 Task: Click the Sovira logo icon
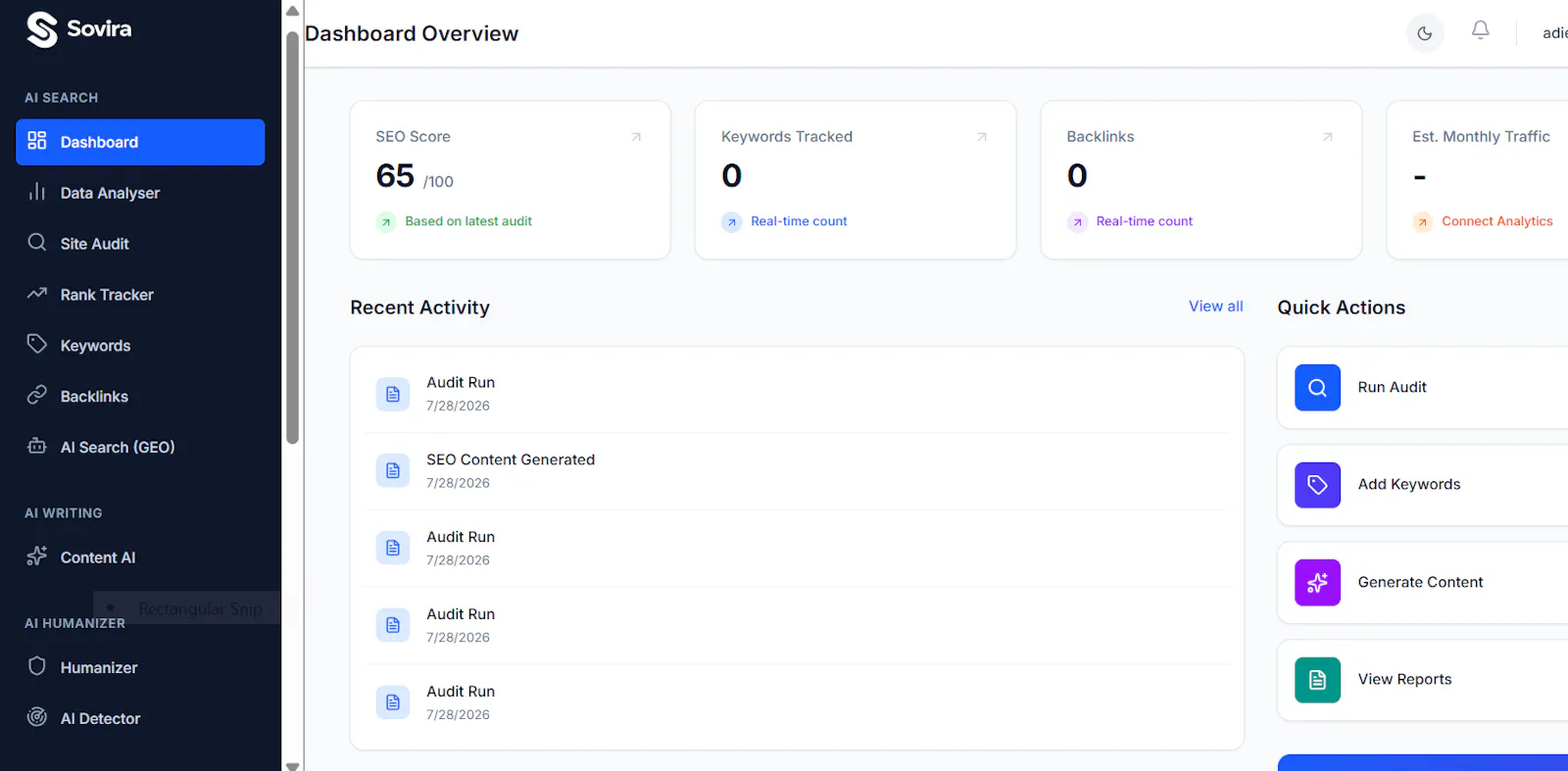click(x=42, y=29)
